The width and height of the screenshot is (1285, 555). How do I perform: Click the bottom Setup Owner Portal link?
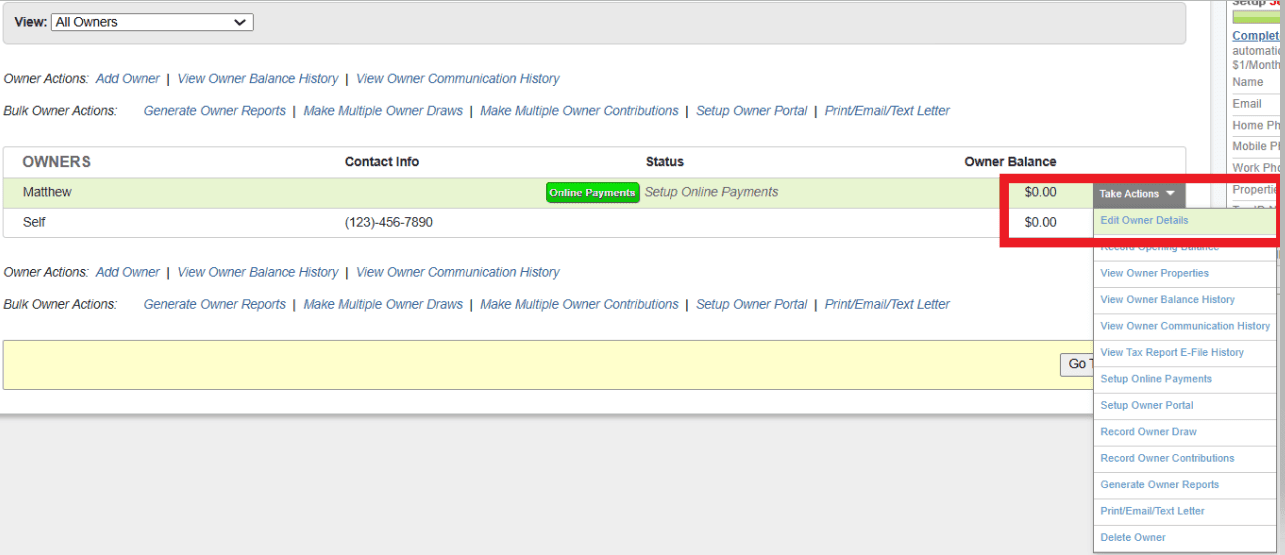point(751,305)
